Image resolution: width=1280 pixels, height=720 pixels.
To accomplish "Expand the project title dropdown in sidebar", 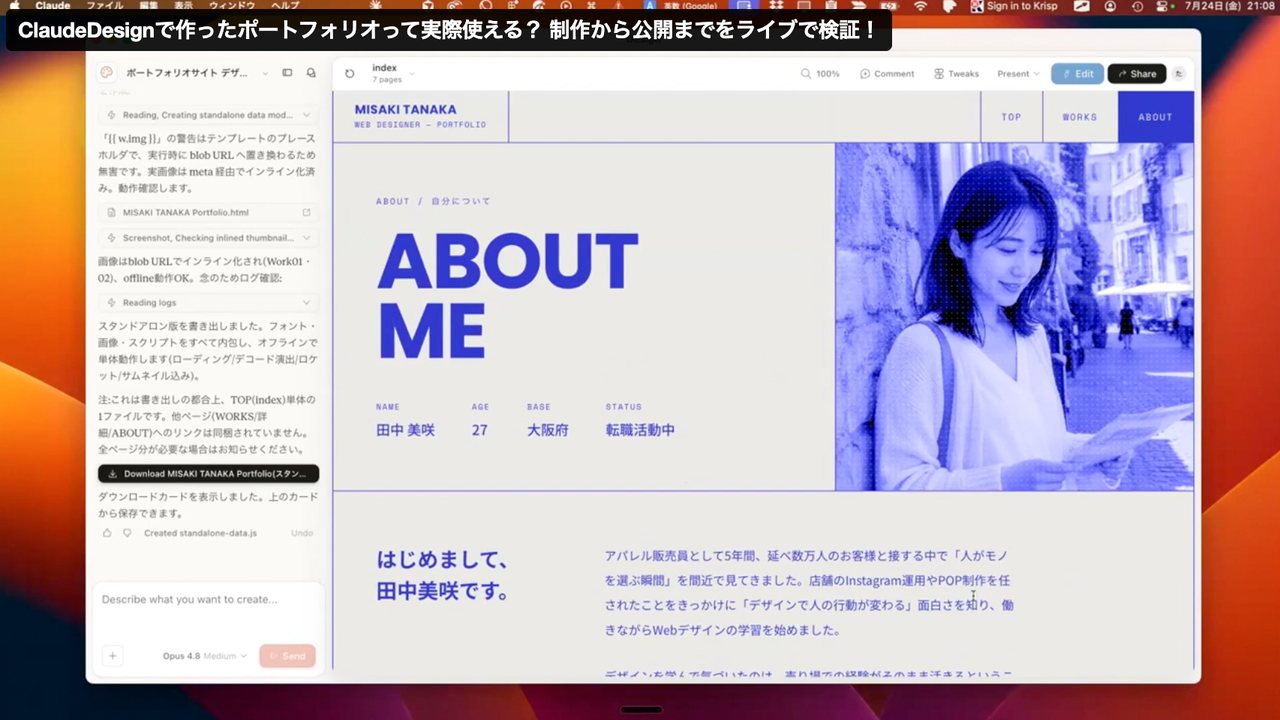I will tap(265, 73).
